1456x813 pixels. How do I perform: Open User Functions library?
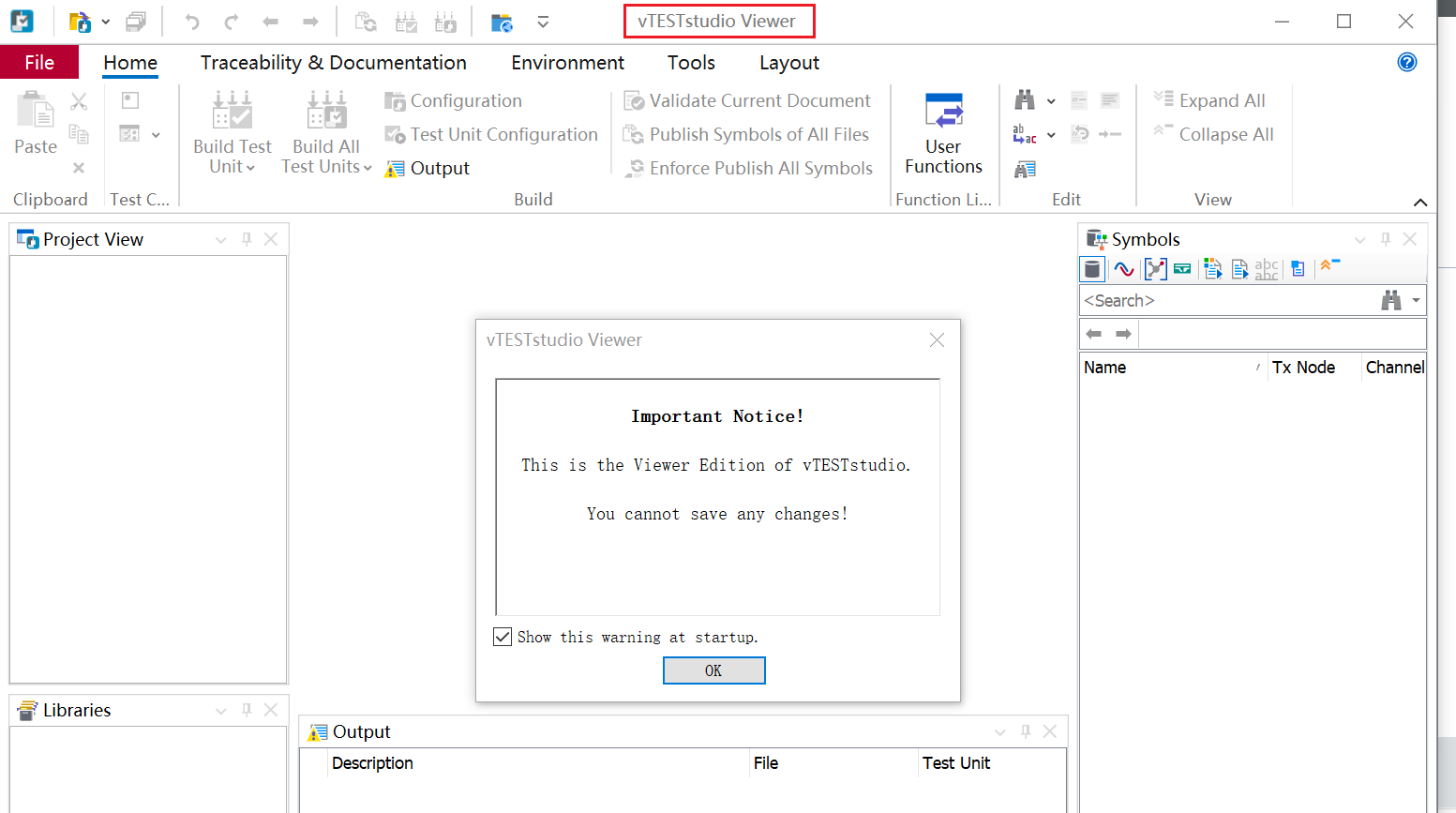943,133
